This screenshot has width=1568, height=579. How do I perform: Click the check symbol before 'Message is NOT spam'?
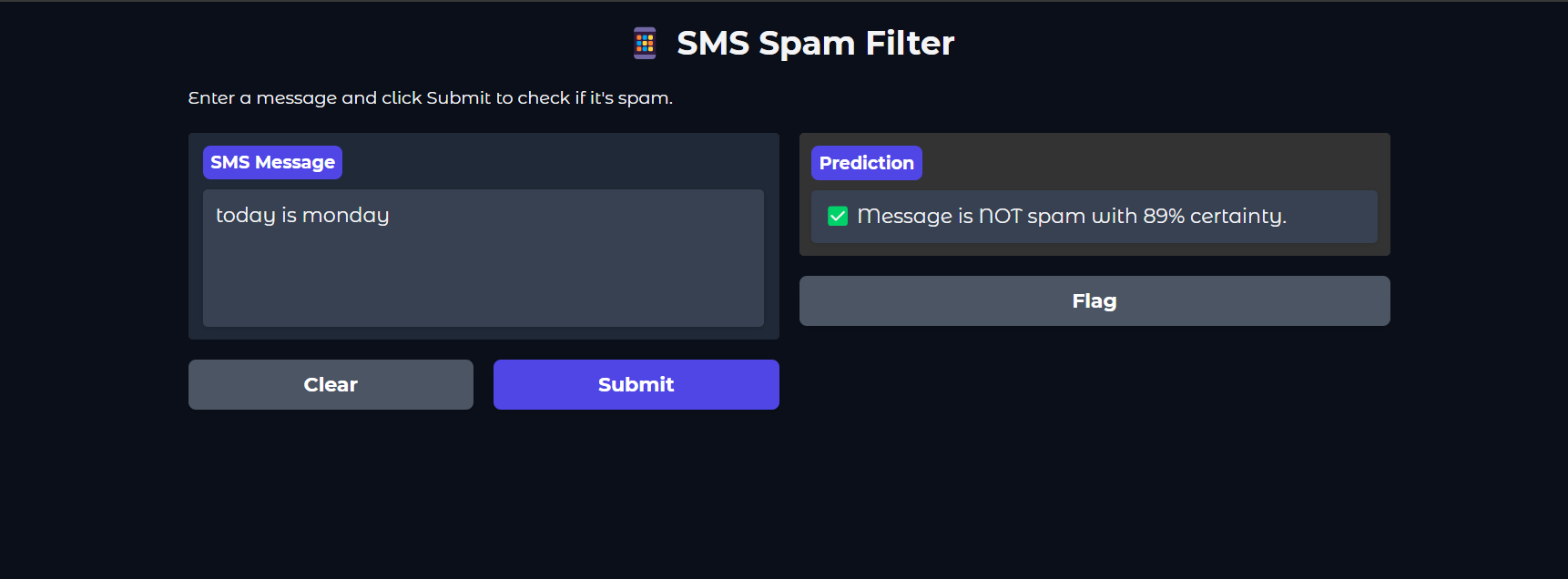click(x=837, y=216)
